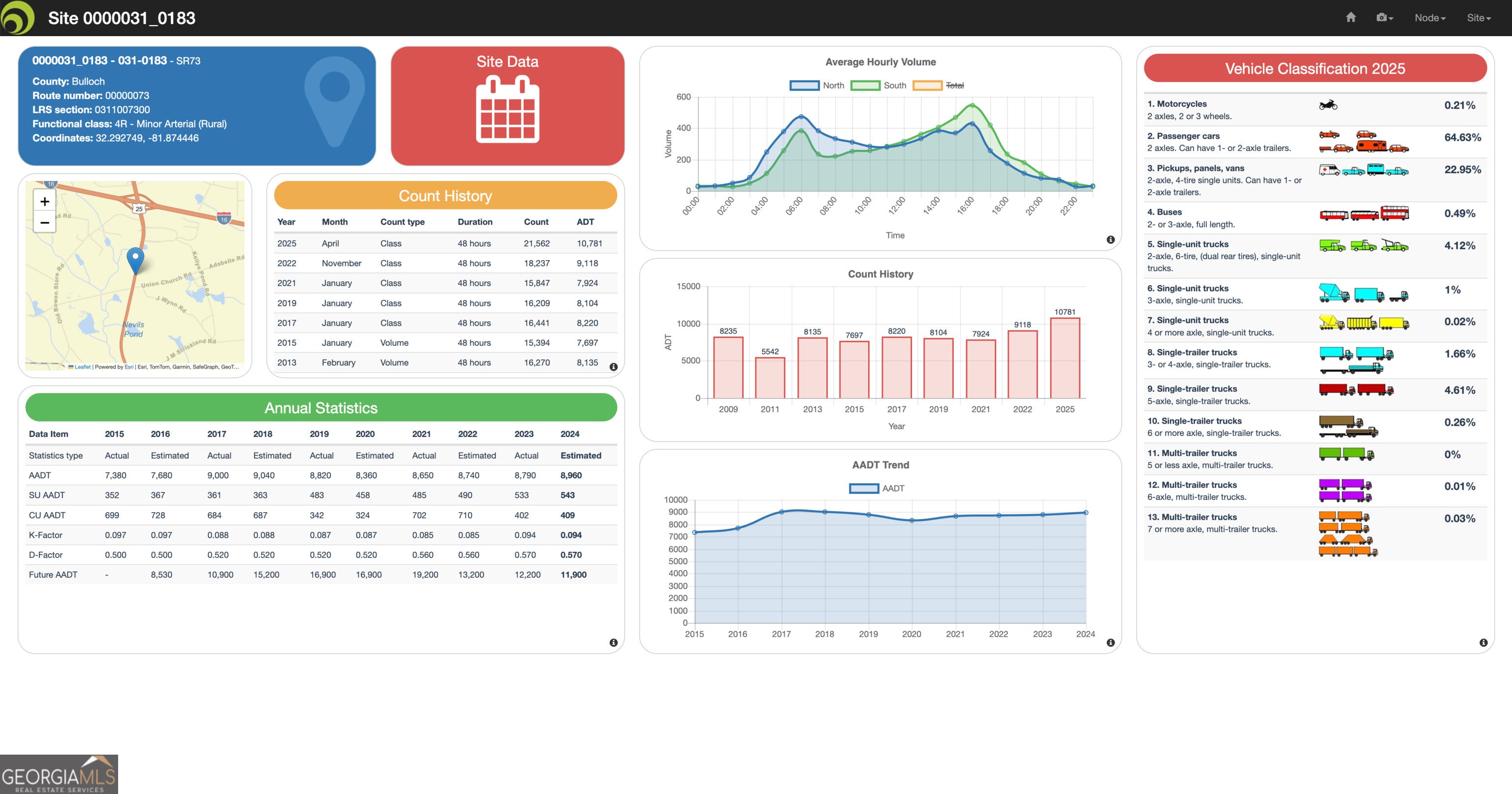Click the 2025 bar in Count History chart

pyautogui.click(x=1065, y=358)
